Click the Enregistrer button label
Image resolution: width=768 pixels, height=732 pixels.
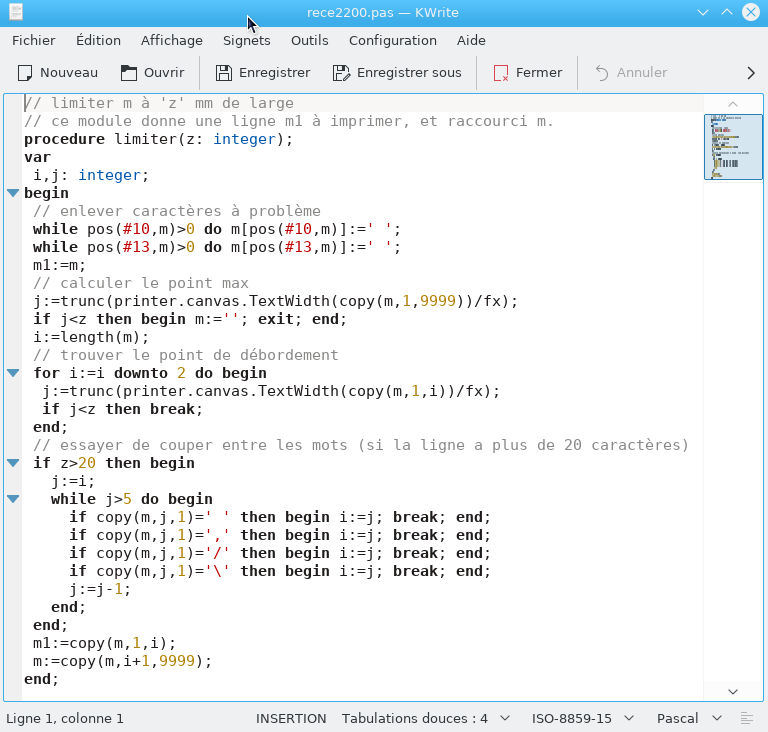click(x=274, y=73)
